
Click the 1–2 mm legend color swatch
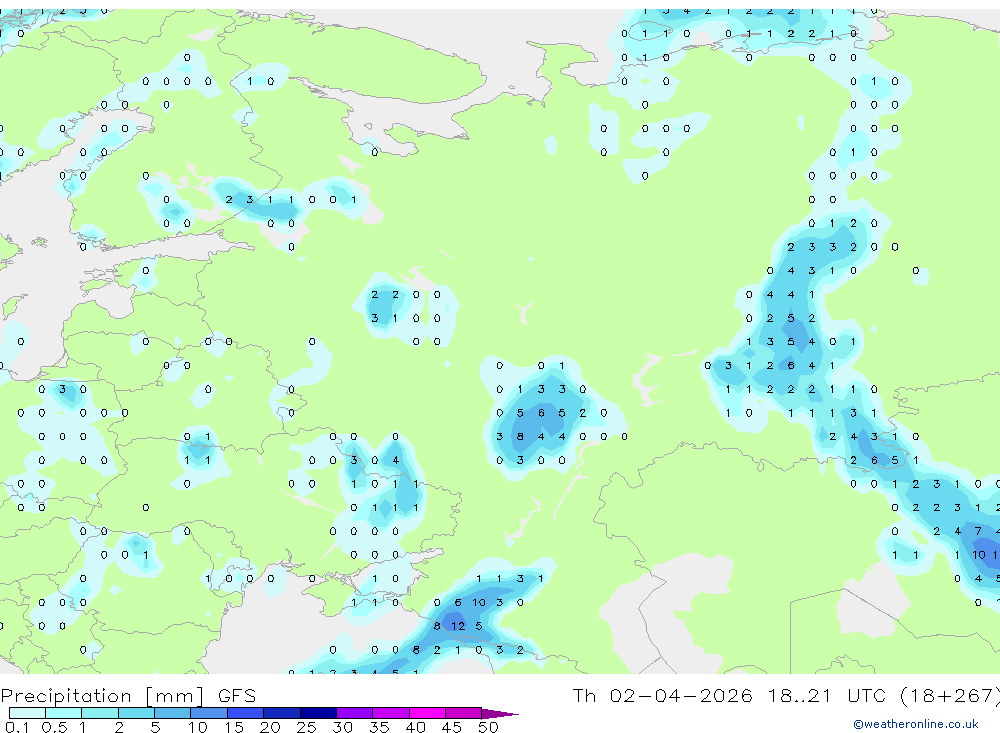(x=100, y=713)
